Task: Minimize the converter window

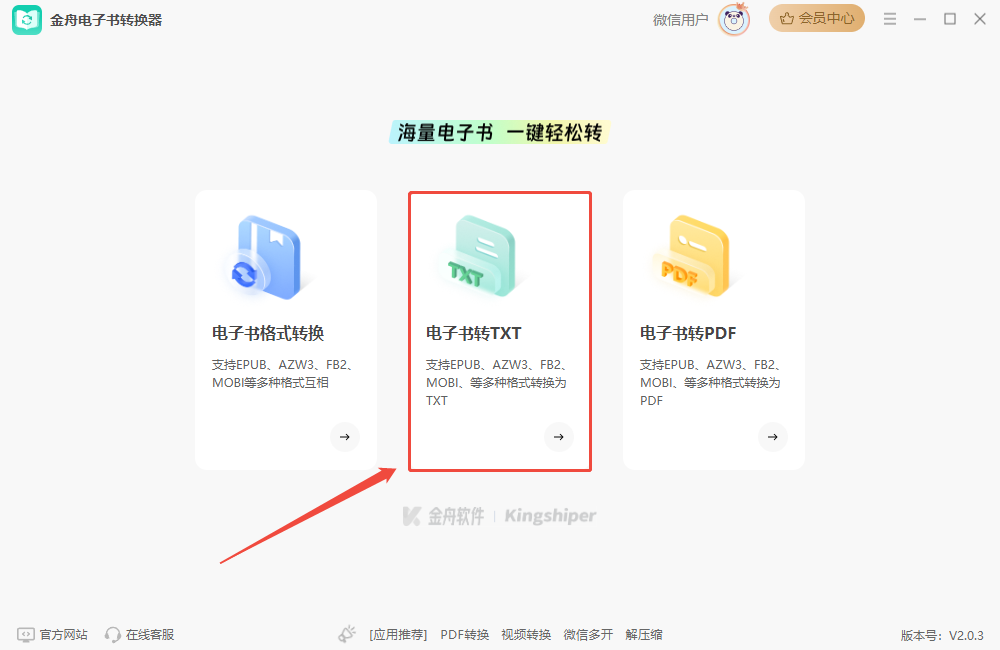Action: (x=920, y=19)
